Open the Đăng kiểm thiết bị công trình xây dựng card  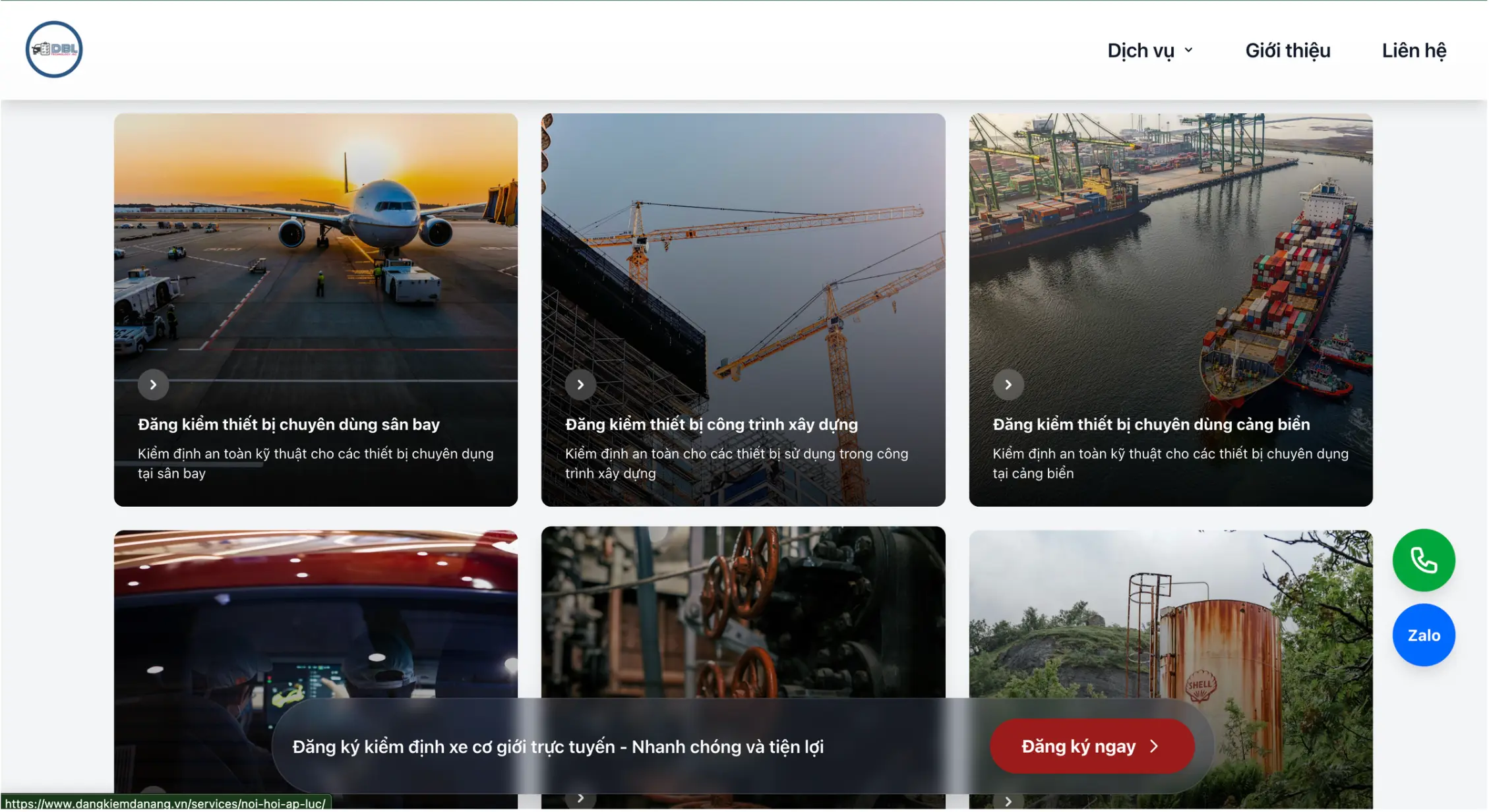coord(712,424)
